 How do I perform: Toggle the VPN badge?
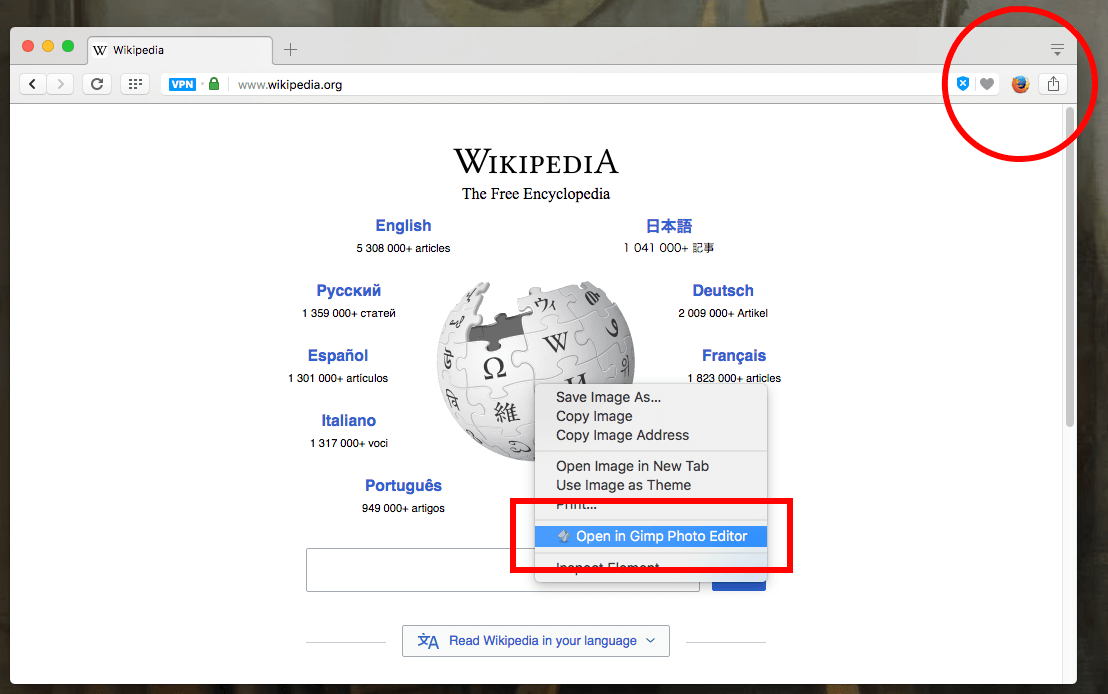pyautogui.click(x=182, y=84)
